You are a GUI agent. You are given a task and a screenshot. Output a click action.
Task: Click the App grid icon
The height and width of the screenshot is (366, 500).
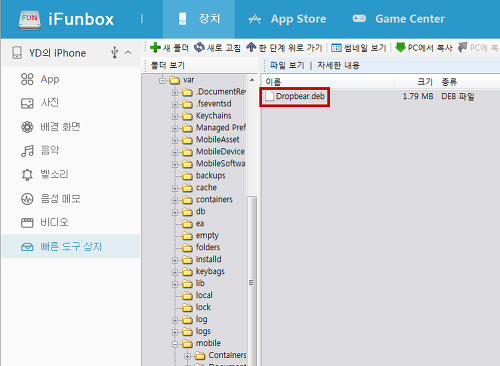(x=27, y=79)
